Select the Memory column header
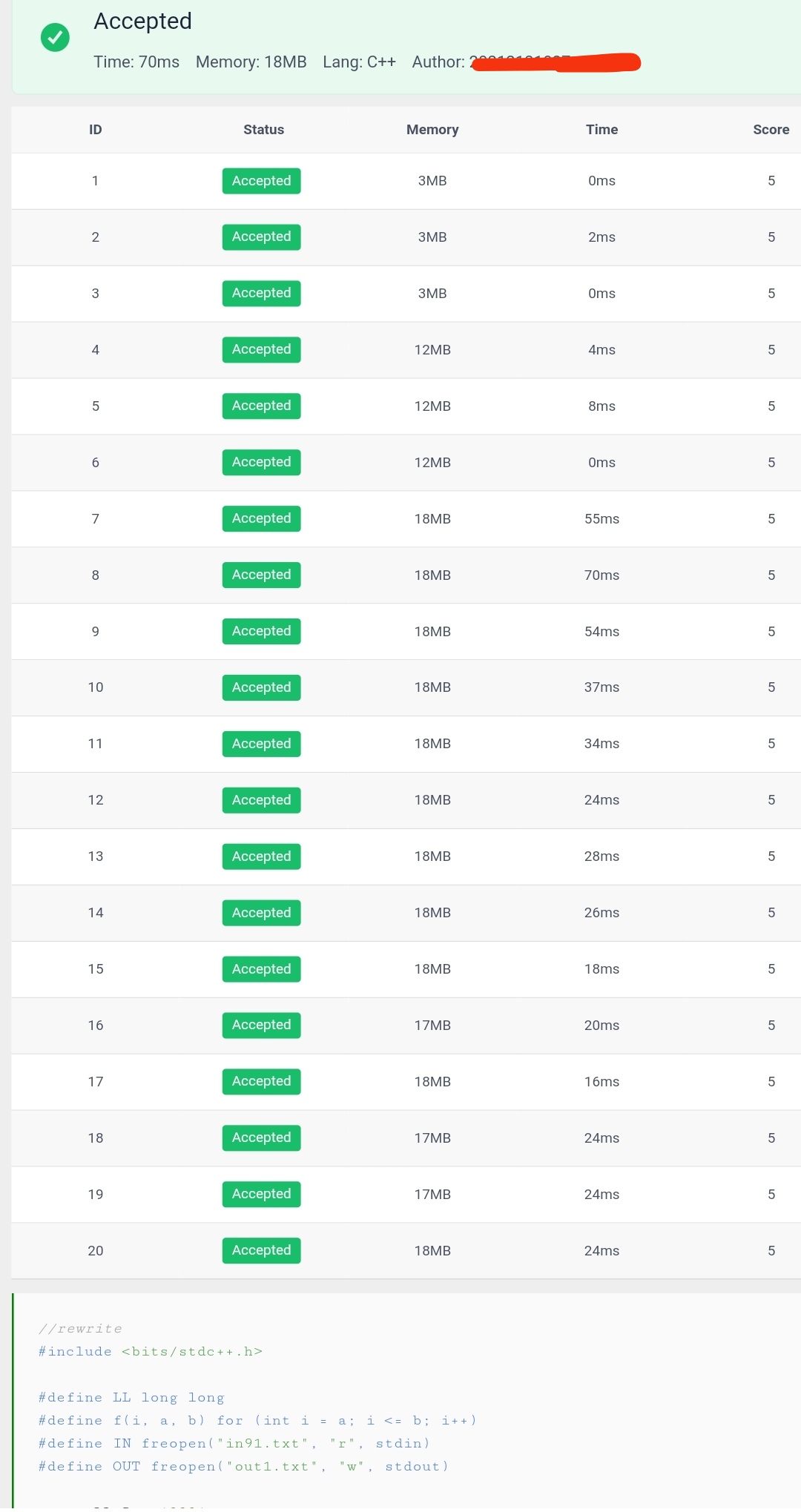801x1512 pixels. 432,130
